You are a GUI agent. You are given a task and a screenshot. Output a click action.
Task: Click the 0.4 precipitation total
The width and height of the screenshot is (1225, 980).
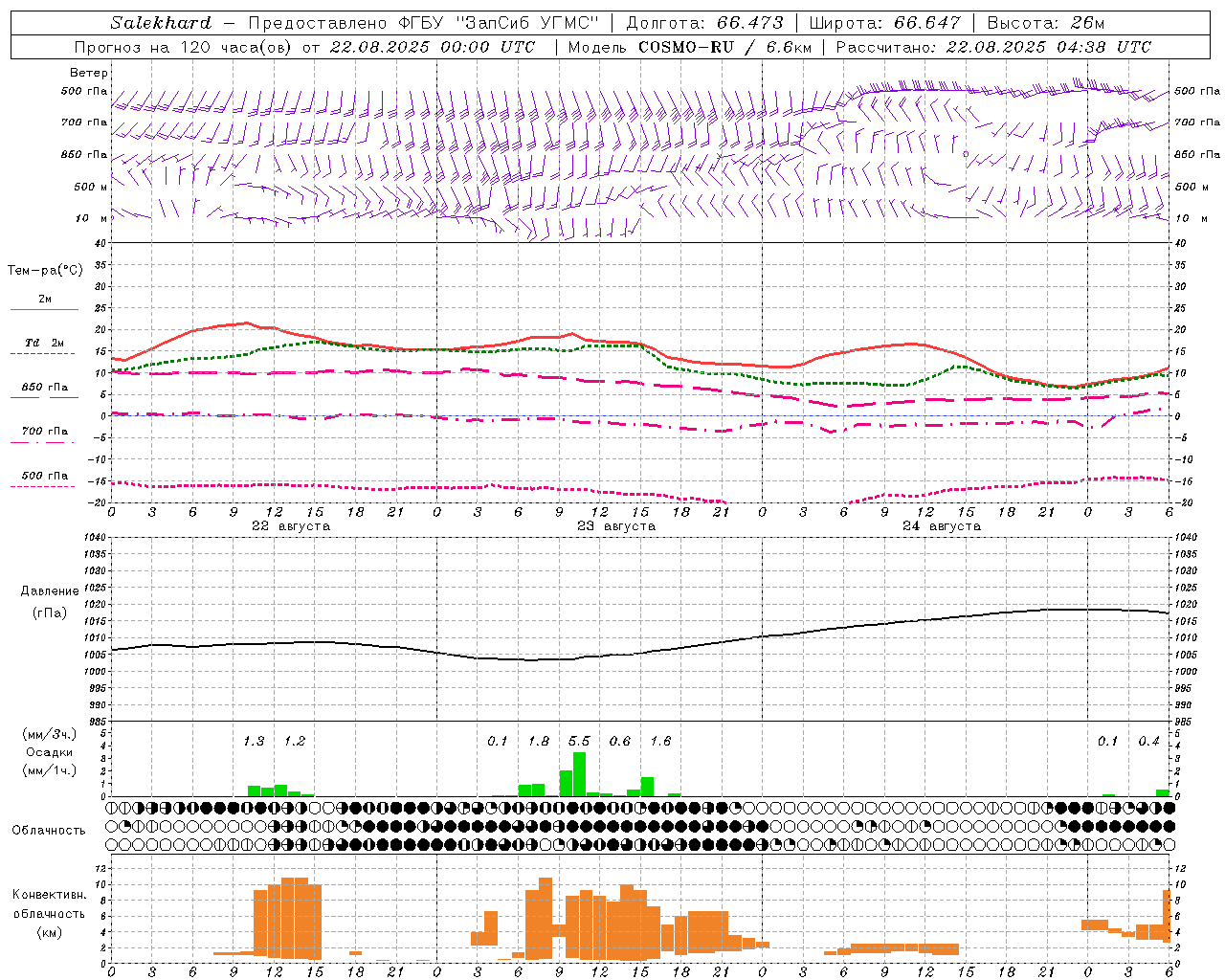coord(1148,741)
